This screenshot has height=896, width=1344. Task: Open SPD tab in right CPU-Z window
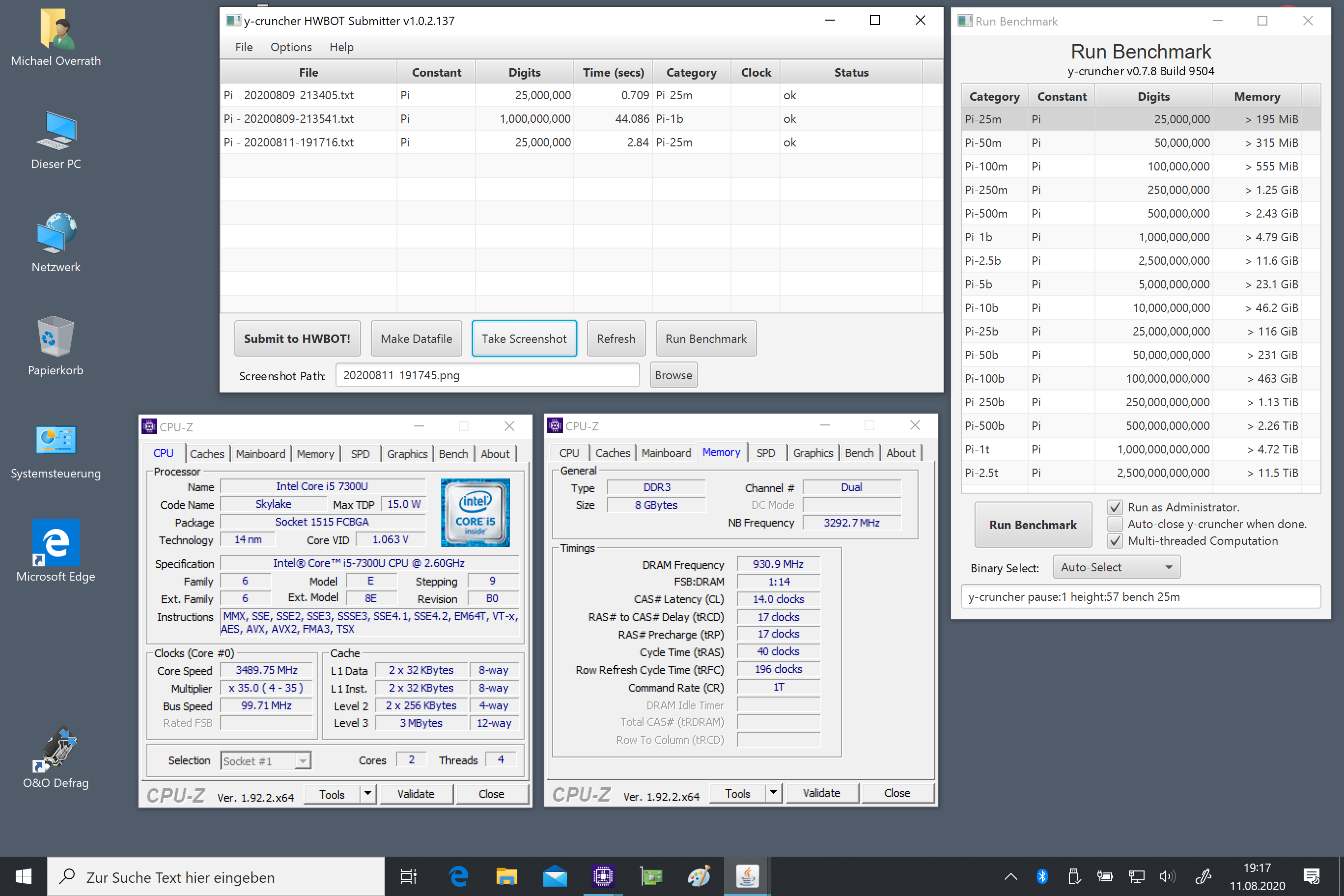[766, 452]
